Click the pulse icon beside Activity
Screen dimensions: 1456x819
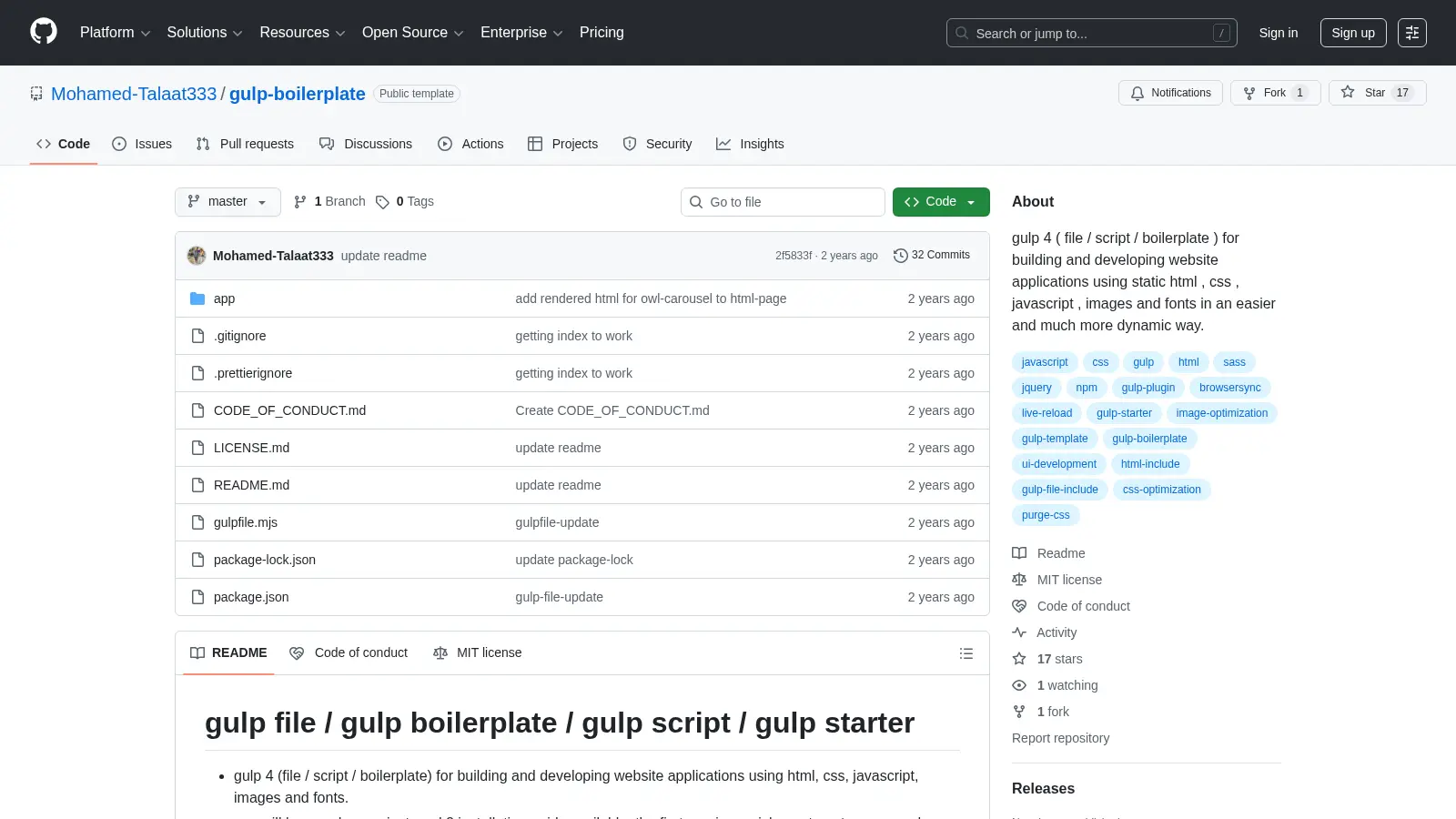[x=1019, y=632]
